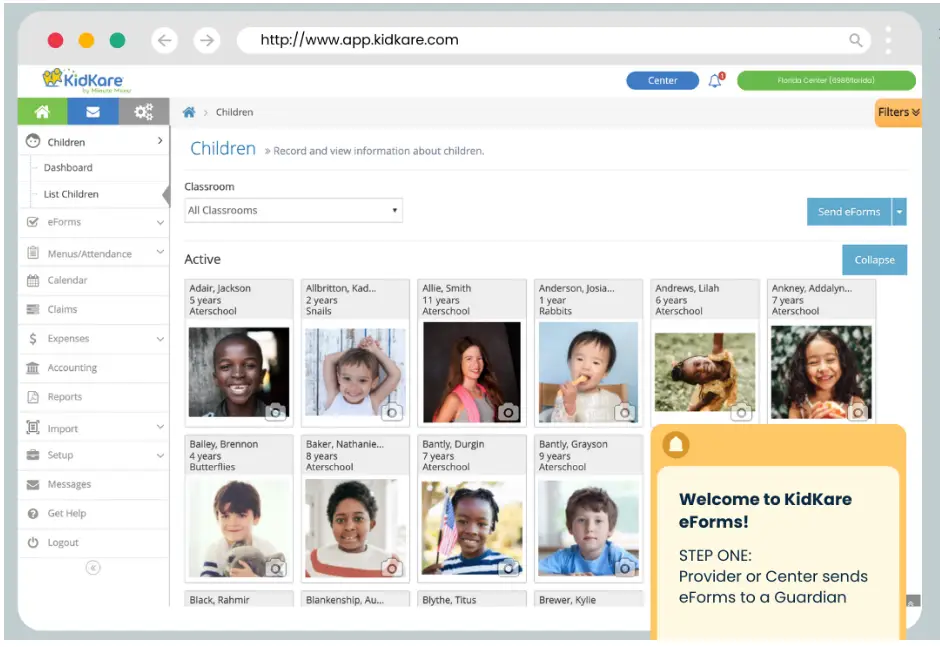Click the notification bell icon
940x647 pixels.
point(715,81)
